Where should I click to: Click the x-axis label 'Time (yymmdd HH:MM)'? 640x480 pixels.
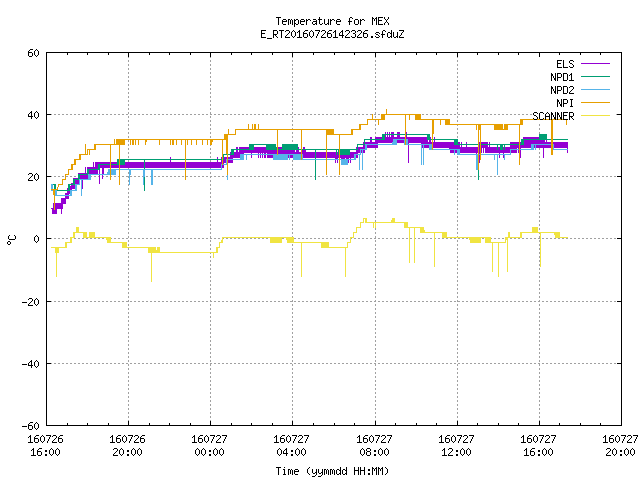tap(332, 471)
